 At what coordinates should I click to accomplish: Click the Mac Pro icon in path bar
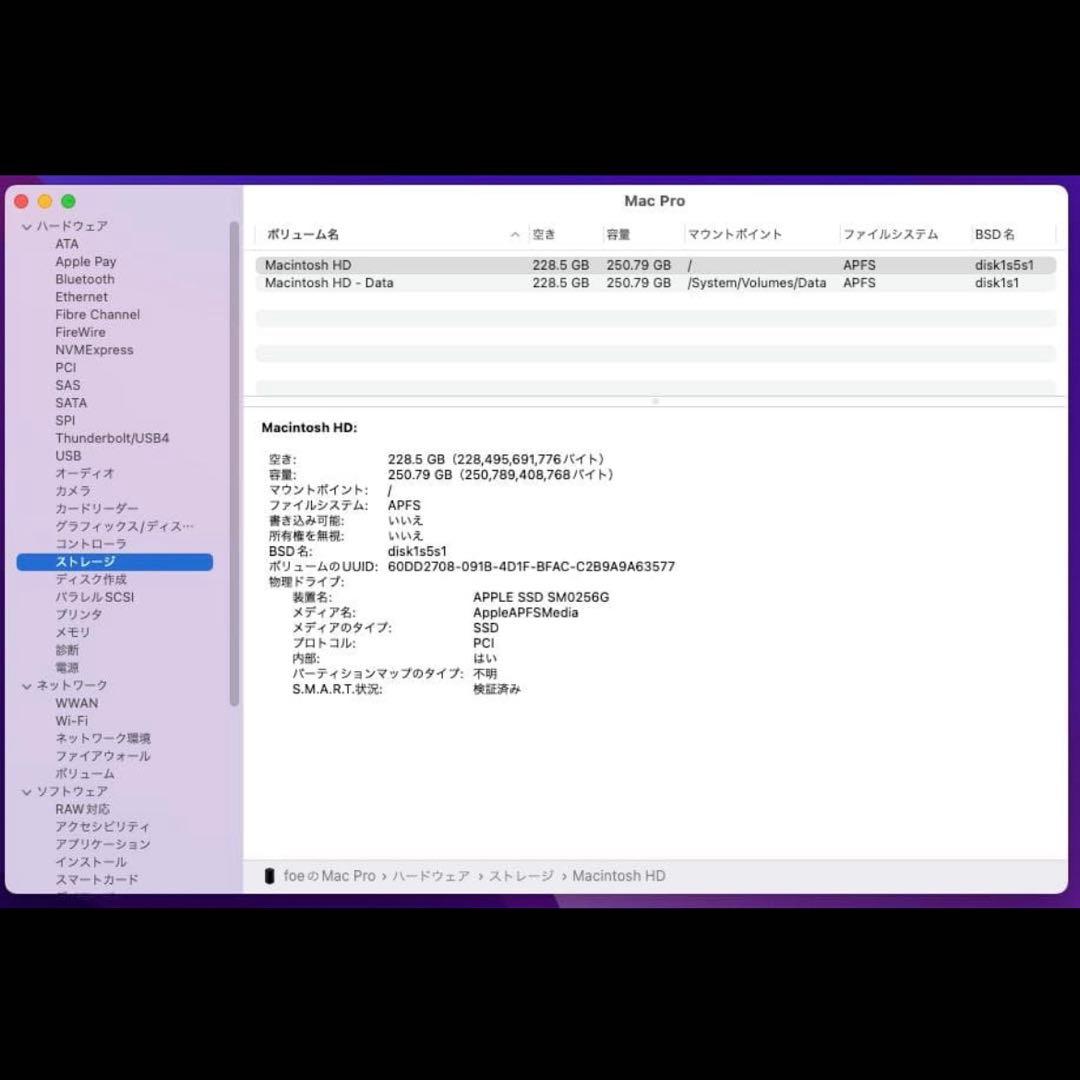(269, 876)
